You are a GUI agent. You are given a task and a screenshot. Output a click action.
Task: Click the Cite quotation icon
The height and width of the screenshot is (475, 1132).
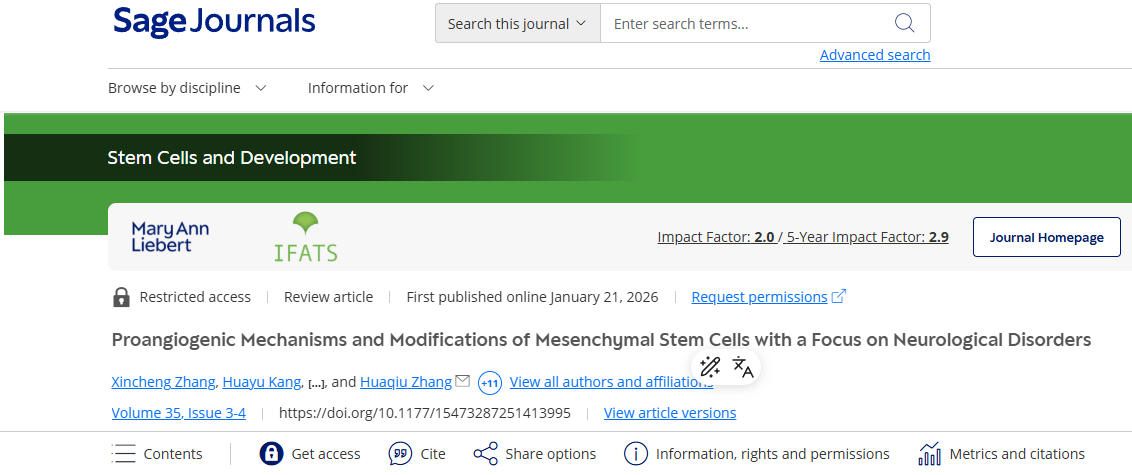pos(400,454)
